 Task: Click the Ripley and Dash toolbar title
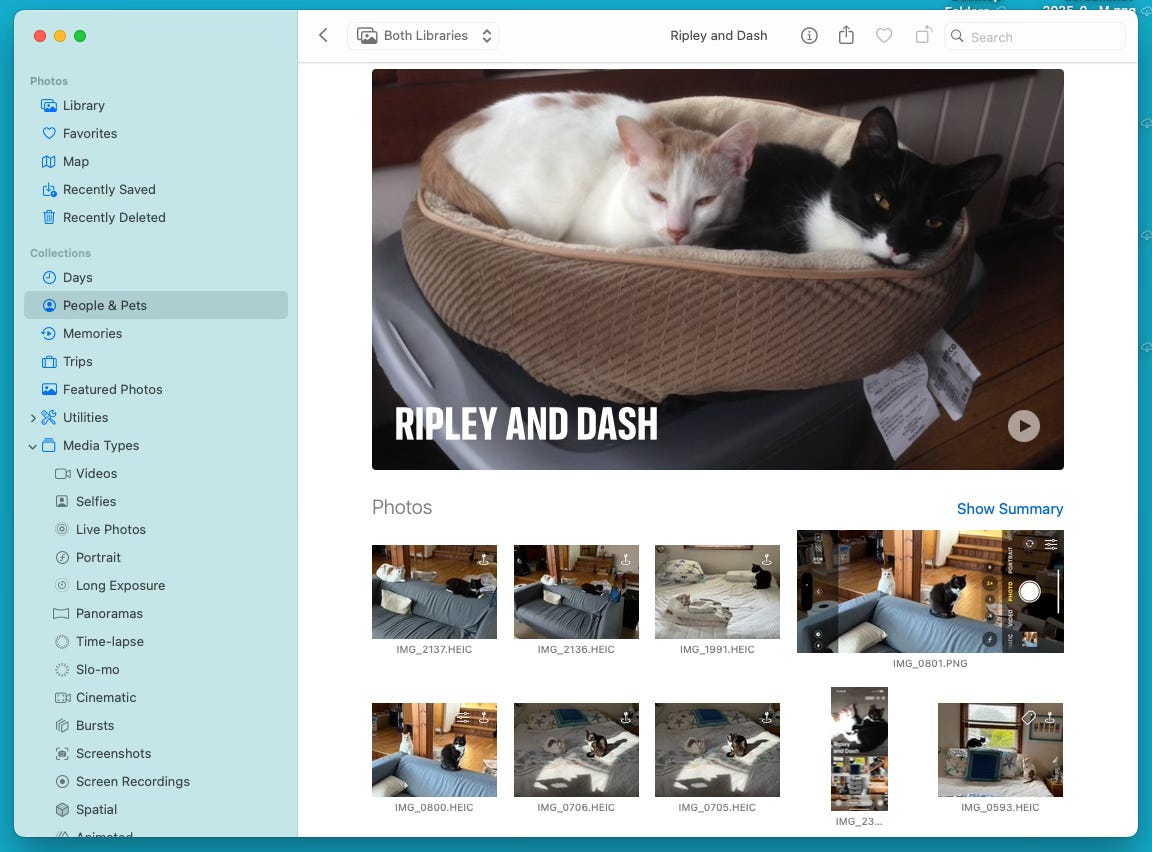coord(719,35)
